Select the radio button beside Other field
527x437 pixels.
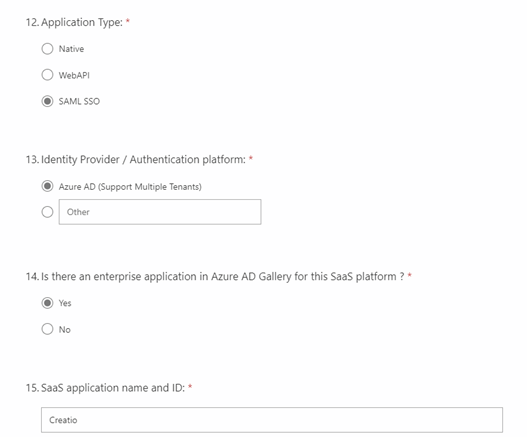[x=47, y=212]
